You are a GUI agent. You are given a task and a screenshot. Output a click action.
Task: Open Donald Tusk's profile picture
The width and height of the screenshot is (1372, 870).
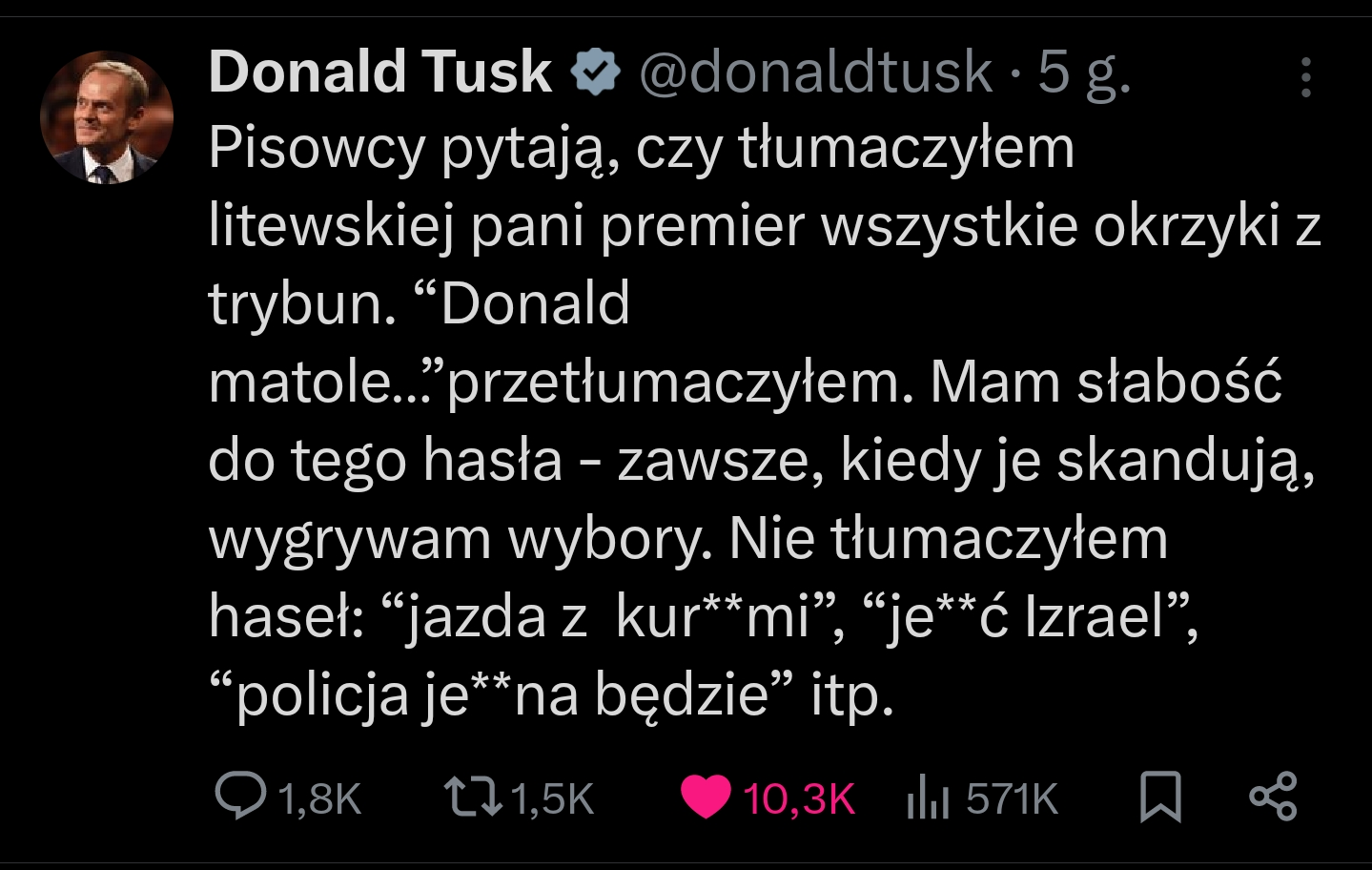point(107,117)
